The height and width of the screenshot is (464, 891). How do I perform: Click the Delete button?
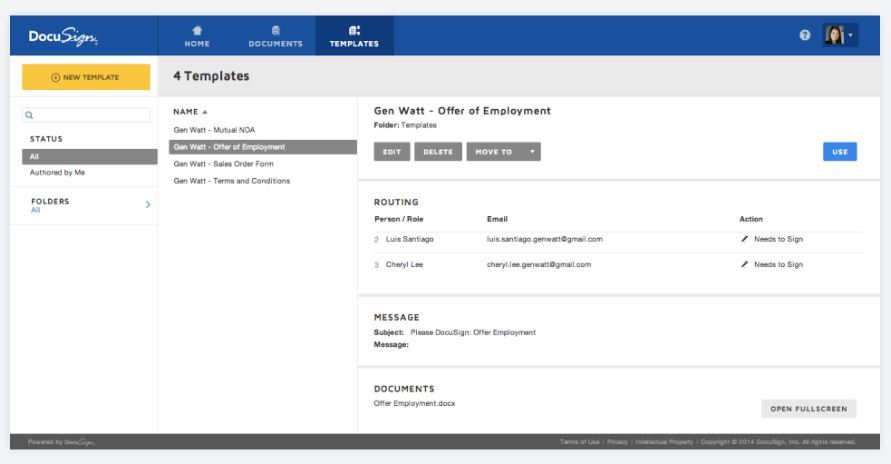438,152
